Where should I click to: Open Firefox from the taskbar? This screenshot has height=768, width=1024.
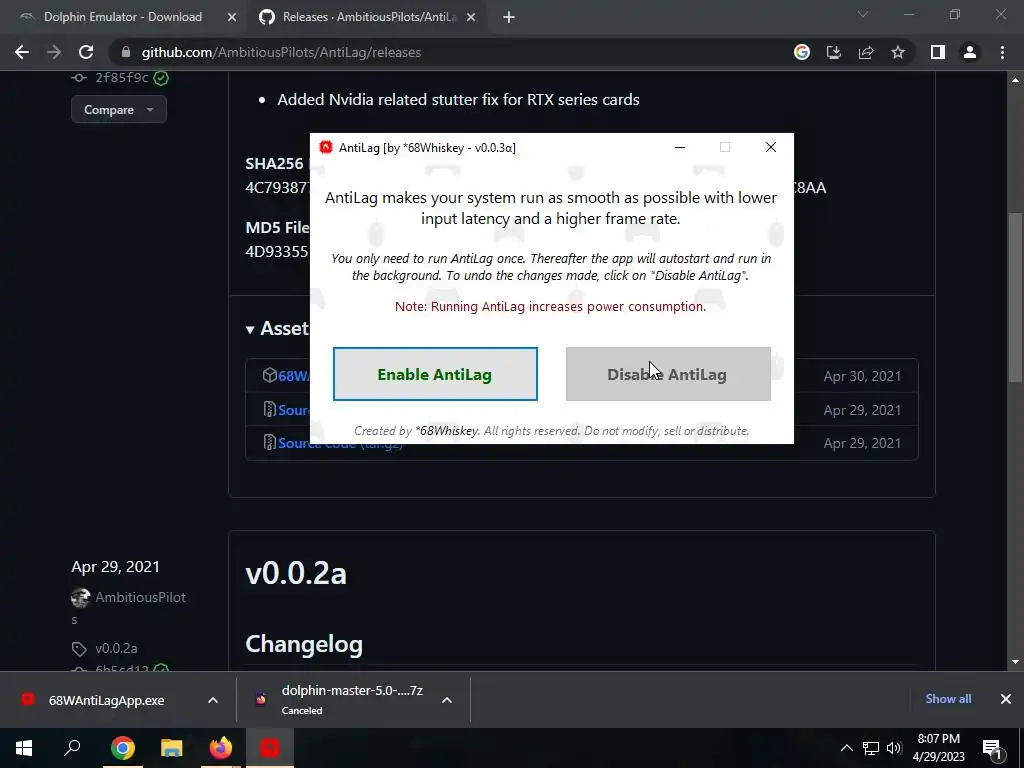(x=221, y=748)
